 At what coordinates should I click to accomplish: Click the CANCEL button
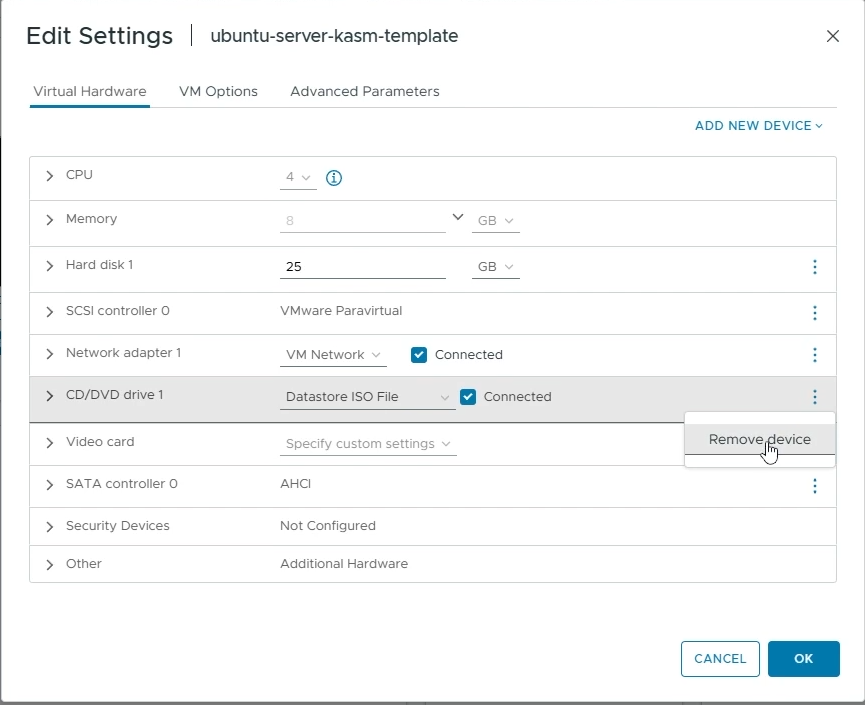pos(720,658)
